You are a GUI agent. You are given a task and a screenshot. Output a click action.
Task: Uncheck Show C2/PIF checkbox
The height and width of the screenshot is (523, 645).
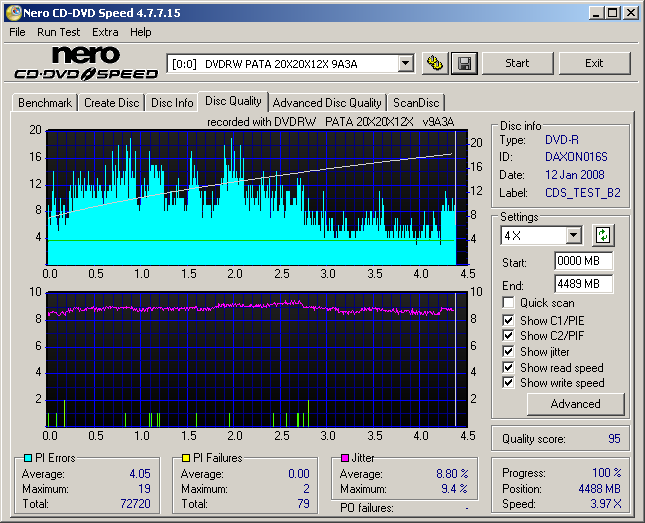point(508,335)
